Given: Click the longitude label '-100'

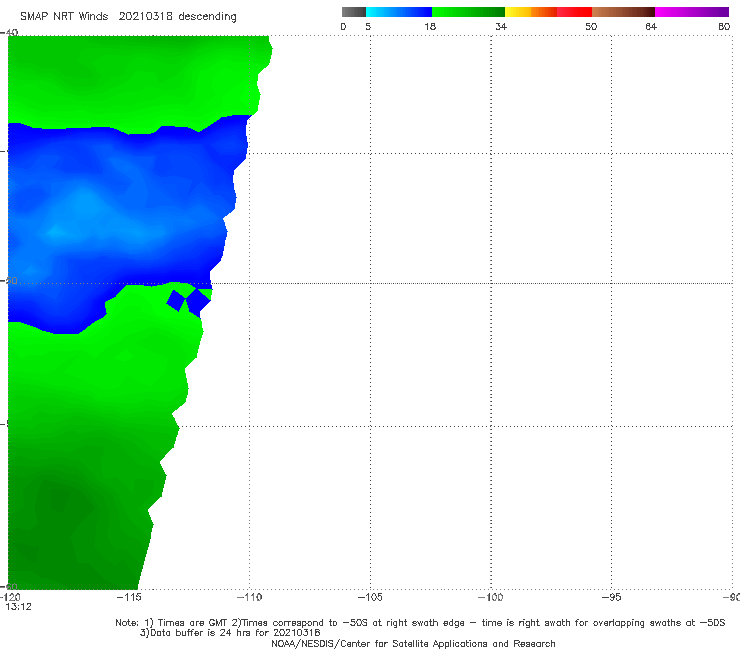Looking at the screenshot, I should [491, 597].
